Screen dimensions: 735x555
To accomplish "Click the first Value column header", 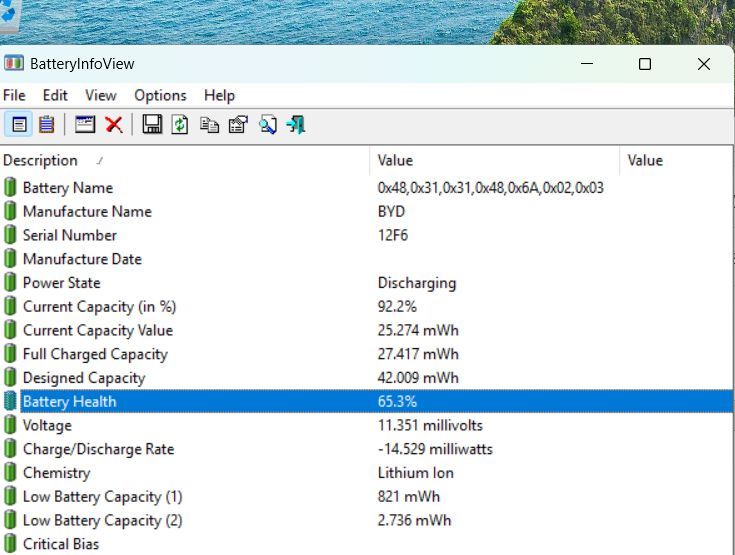I will coord(395,160).
